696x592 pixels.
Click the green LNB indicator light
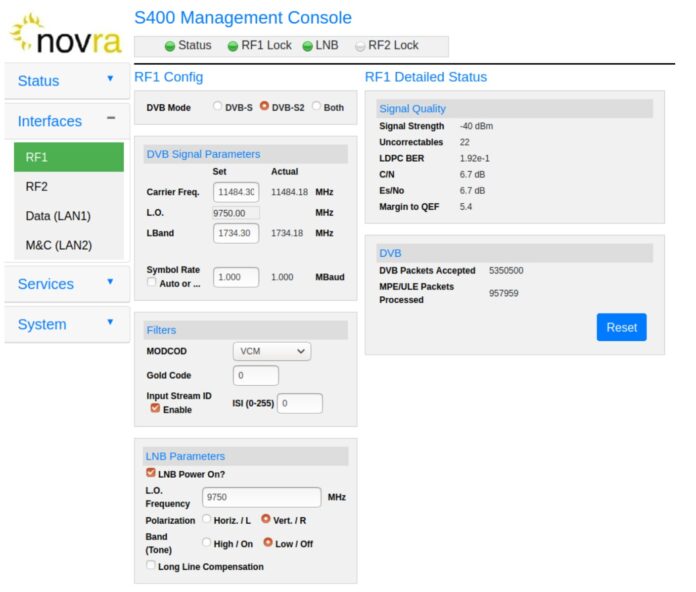click(308, 46)
